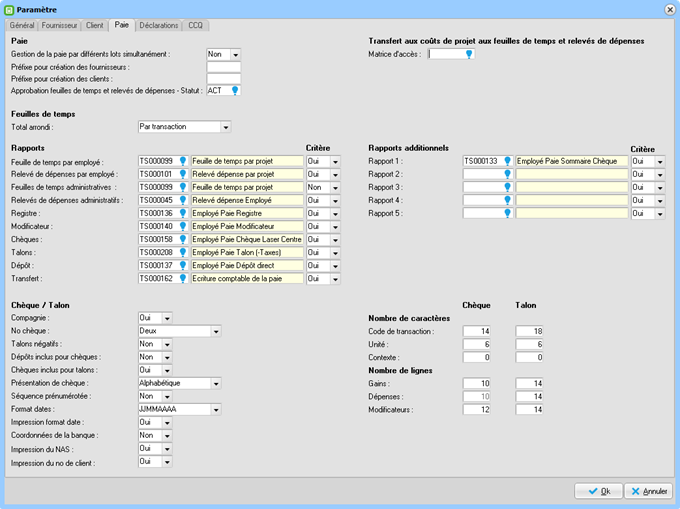Click lookup pin for Relevé de dépenses par employé
The image size is (680, 509).
[x=183, y=174]
